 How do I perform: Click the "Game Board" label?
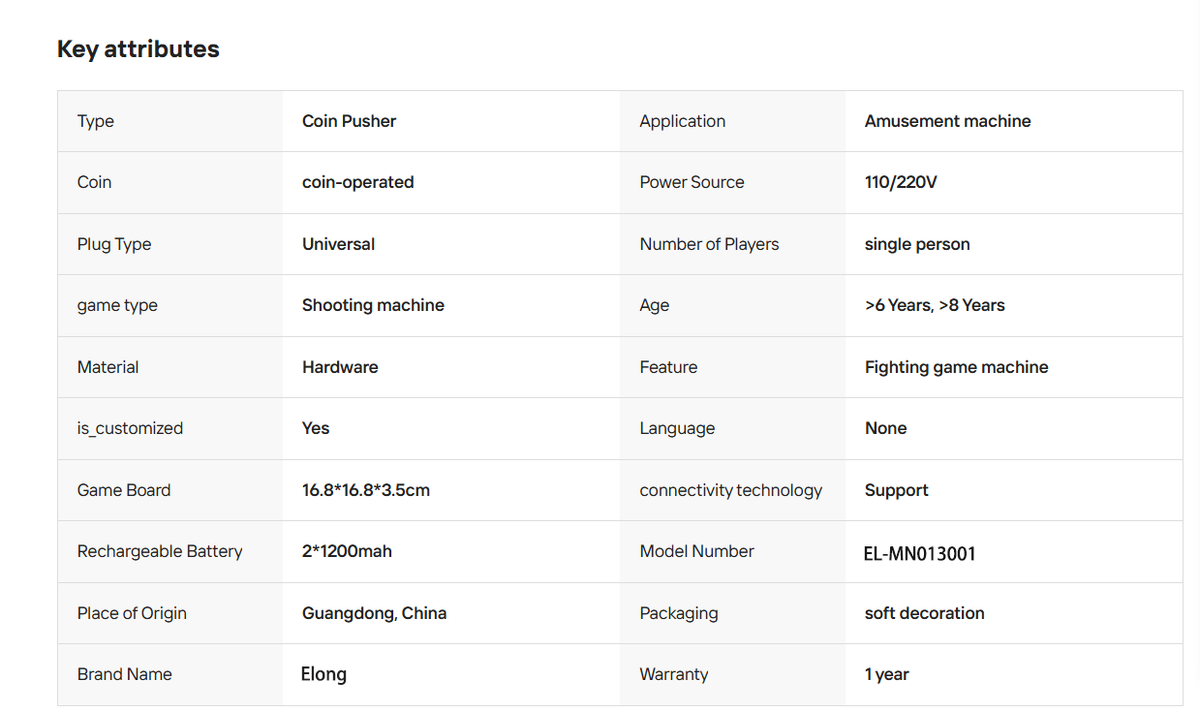point(124,490)
